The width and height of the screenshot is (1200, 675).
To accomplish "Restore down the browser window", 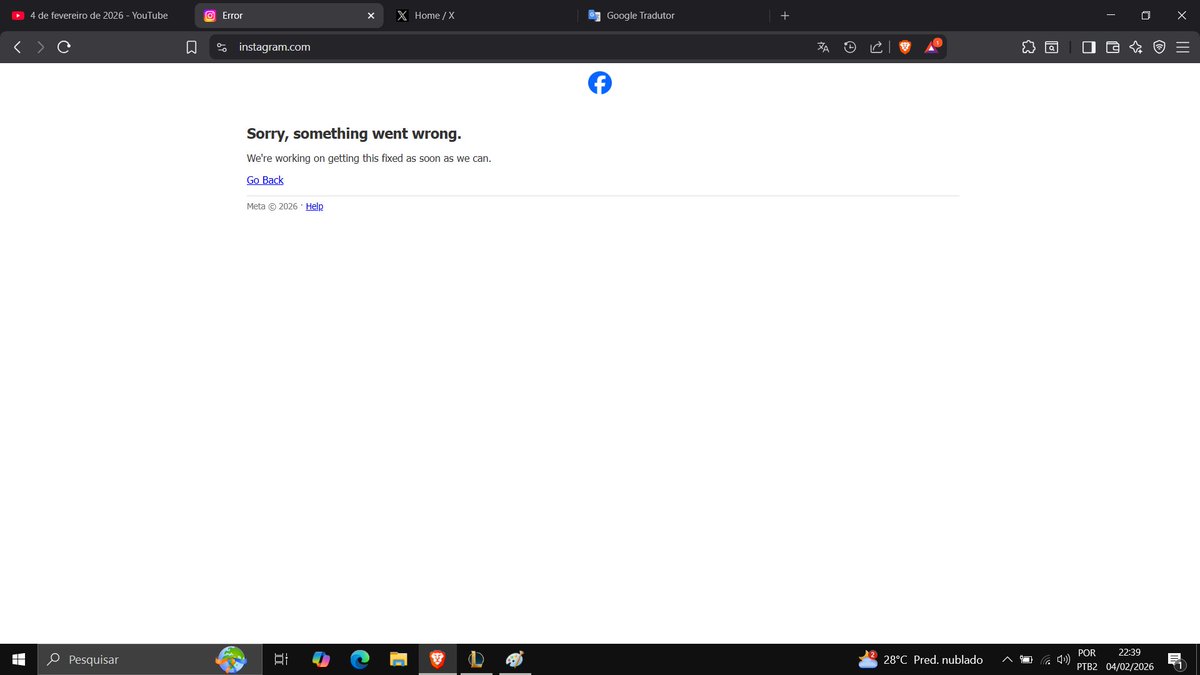I will [1146, 16].
